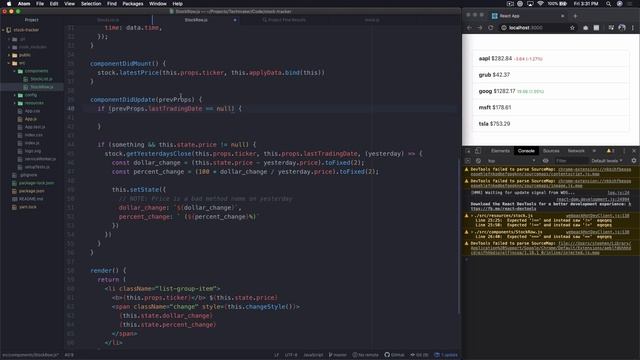Toggle DevTools inspect element picker
The height and width of the screenshot is (360, 640).
coord(468,151)
